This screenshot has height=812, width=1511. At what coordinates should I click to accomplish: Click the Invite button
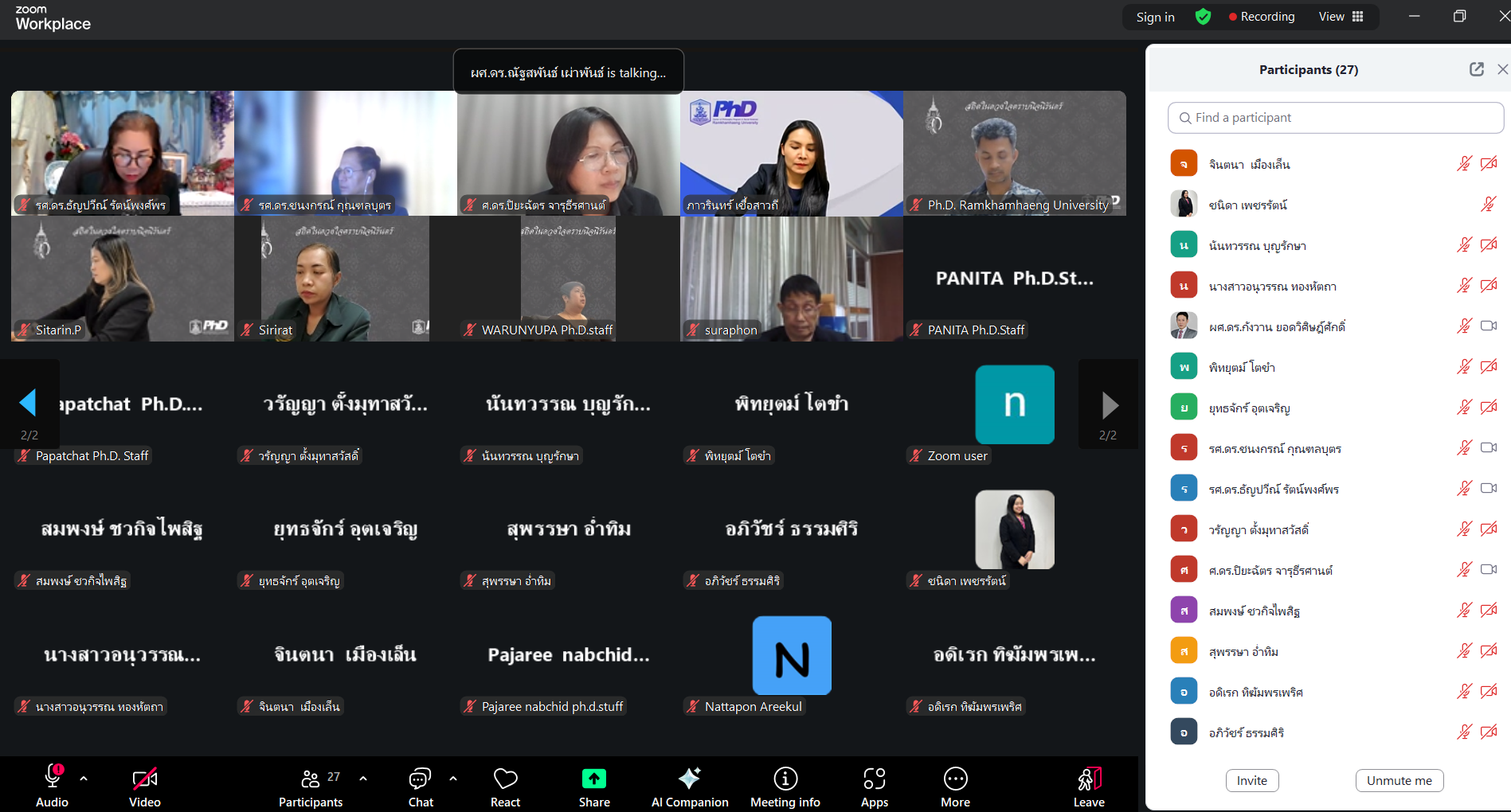pyautogui.click(x=1251, y=780)
